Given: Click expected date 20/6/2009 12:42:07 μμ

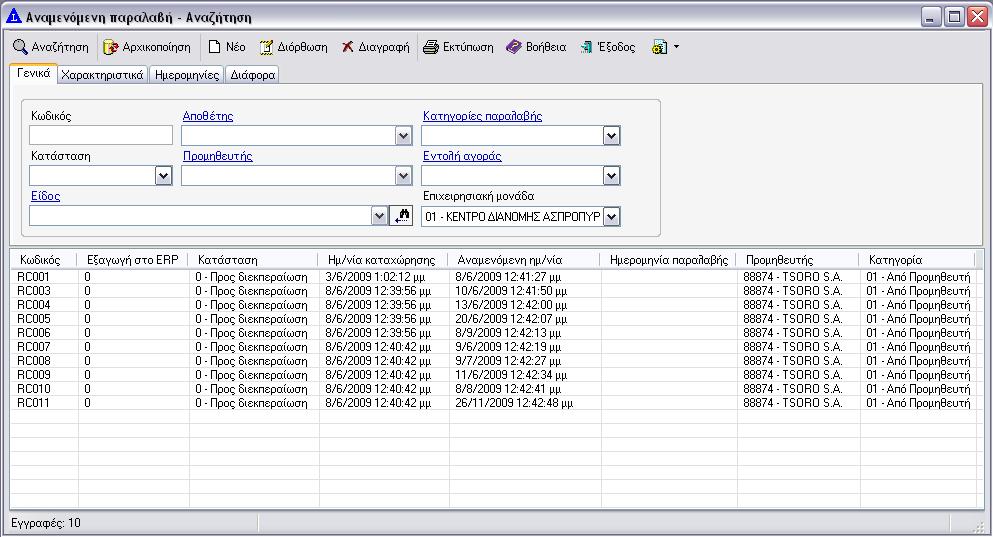Looking at the screenshot, I should 511,319.
